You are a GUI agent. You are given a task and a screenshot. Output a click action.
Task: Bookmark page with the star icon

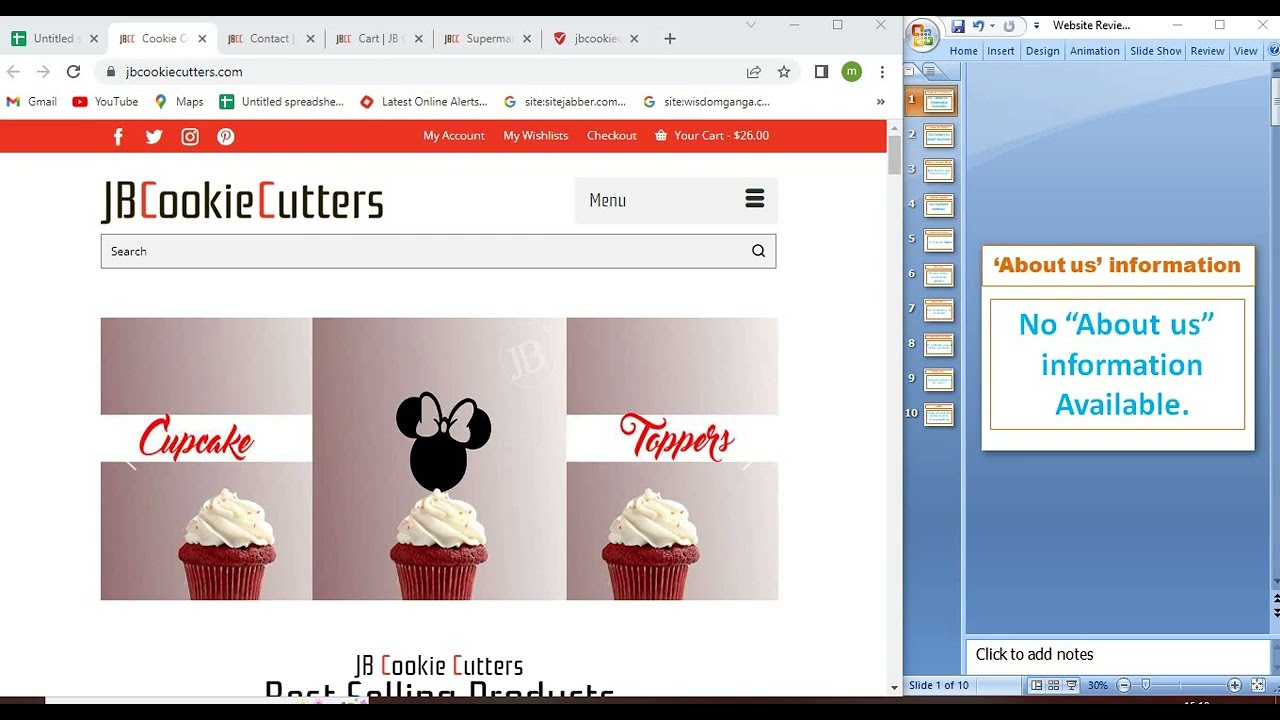point(784,72)
